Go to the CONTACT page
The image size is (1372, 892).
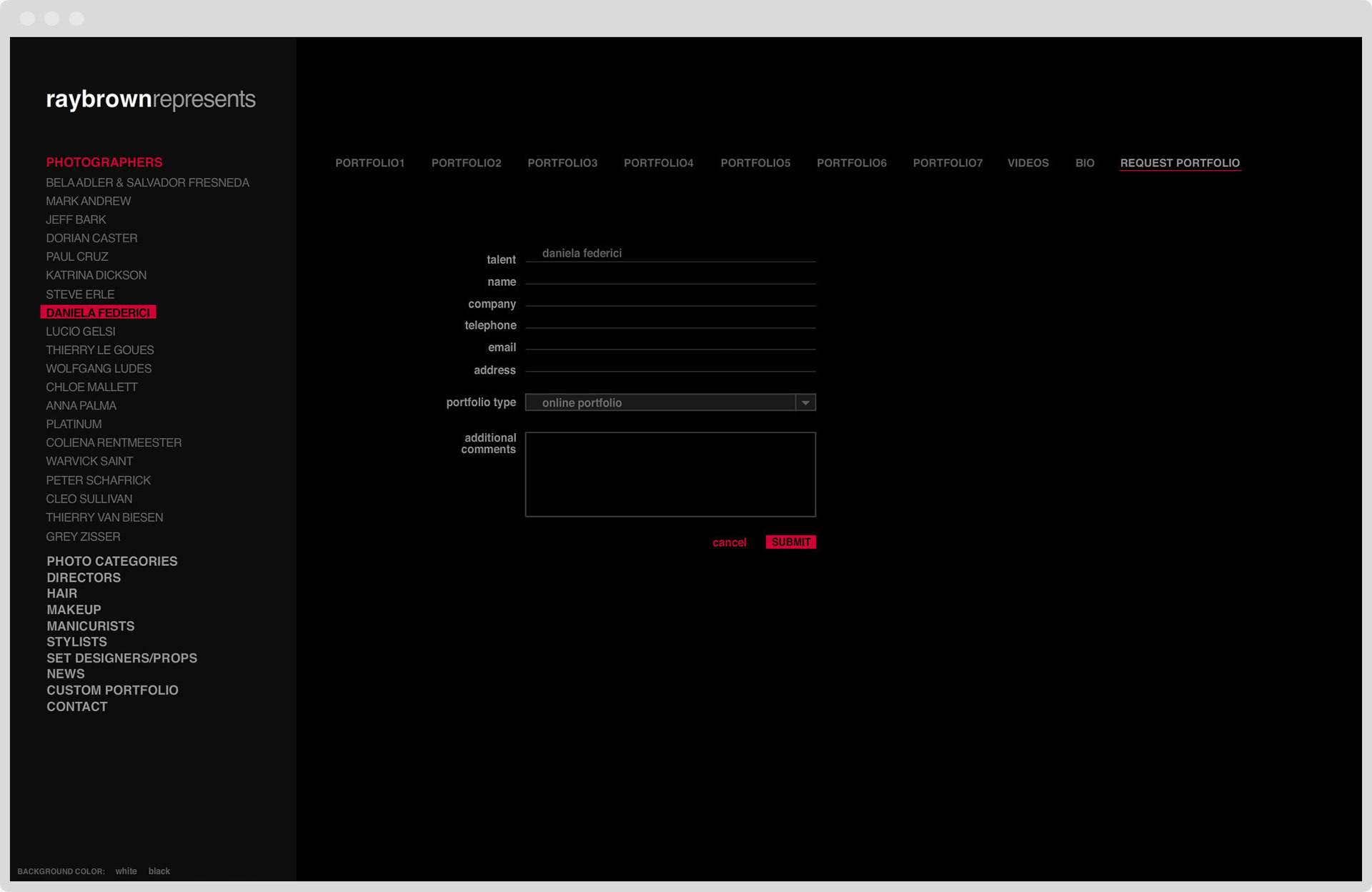point(77,706)
